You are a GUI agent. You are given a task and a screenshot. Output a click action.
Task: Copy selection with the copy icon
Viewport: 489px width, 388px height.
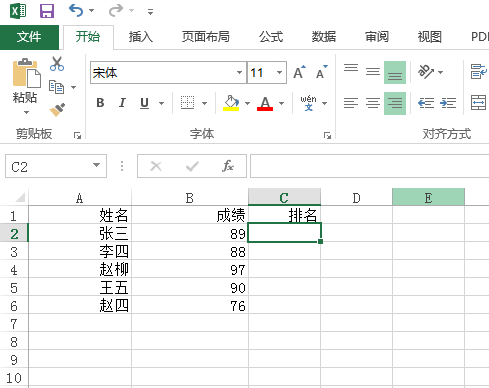coord(56,87)
